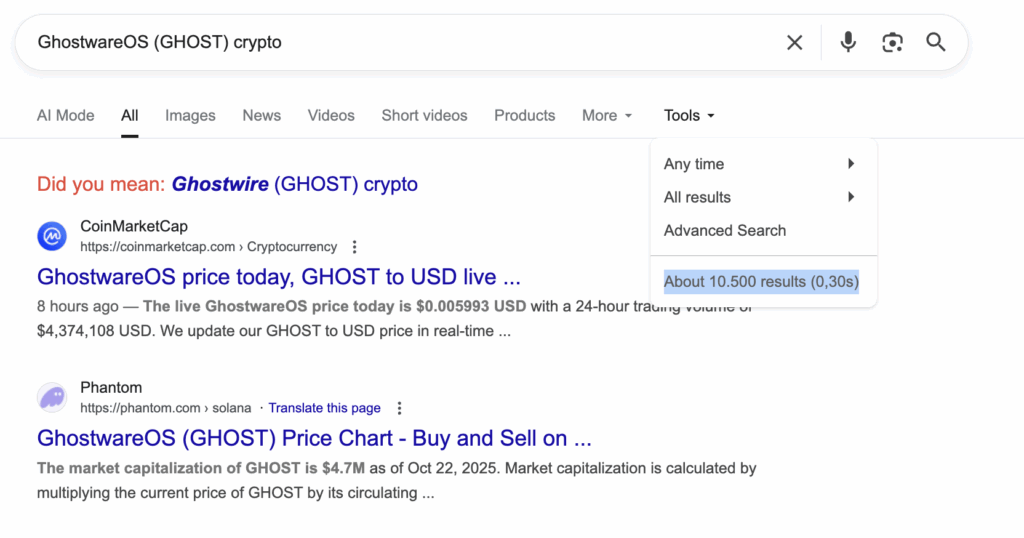Expand the All results filter submenu
1024x538 pixels.
(x=762, y=197)
